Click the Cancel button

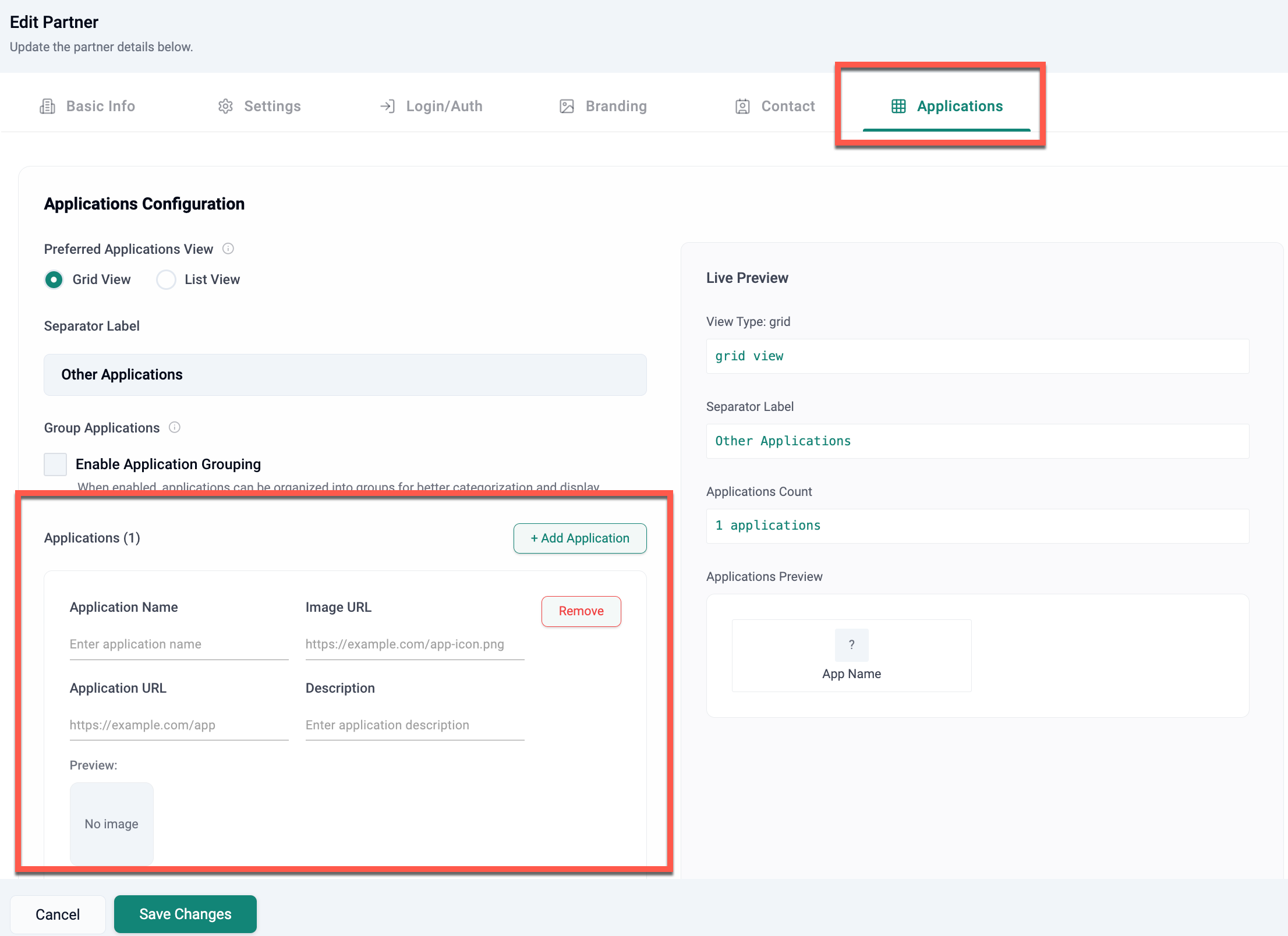[58, 914]
